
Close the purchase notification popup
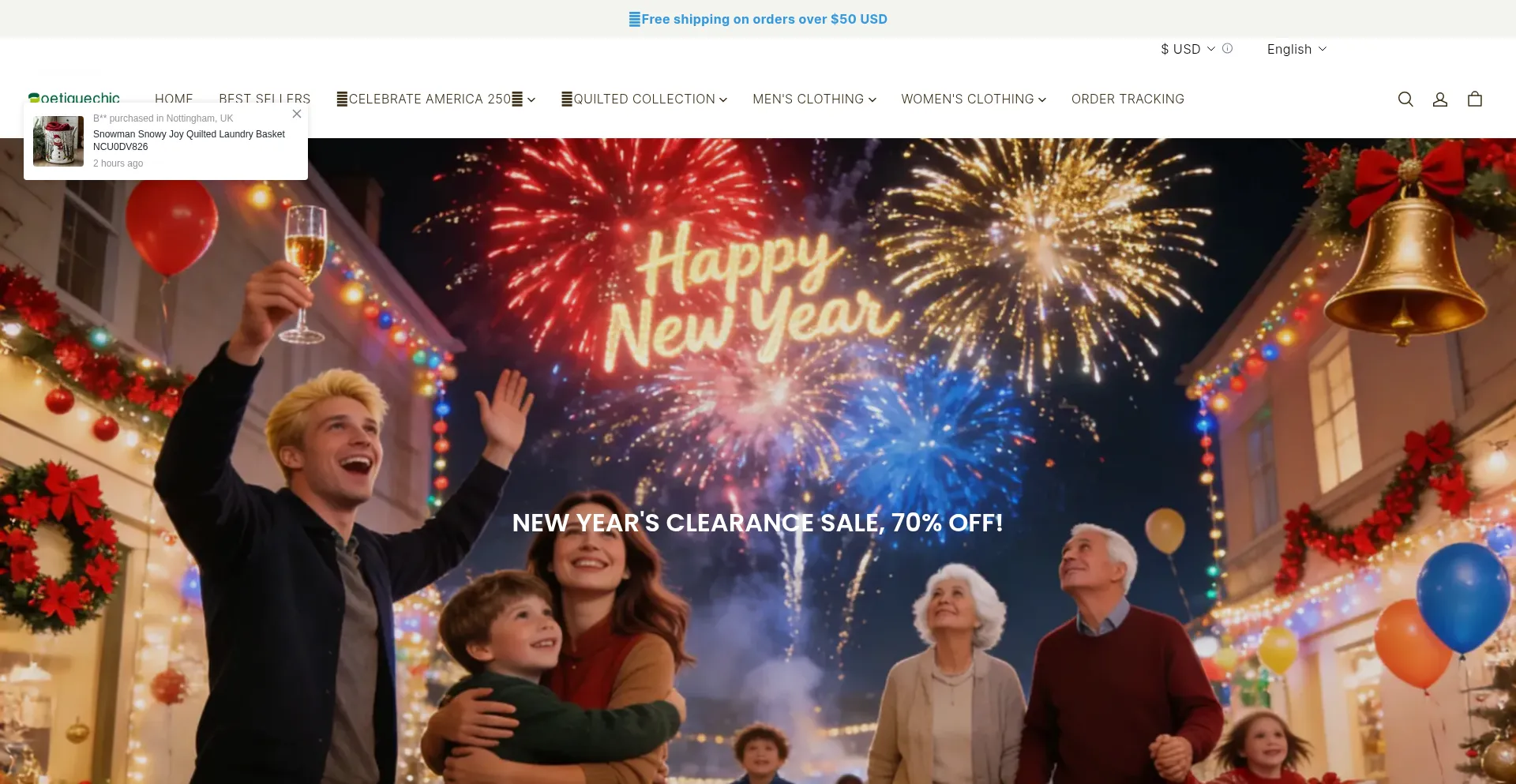point(297,114)
